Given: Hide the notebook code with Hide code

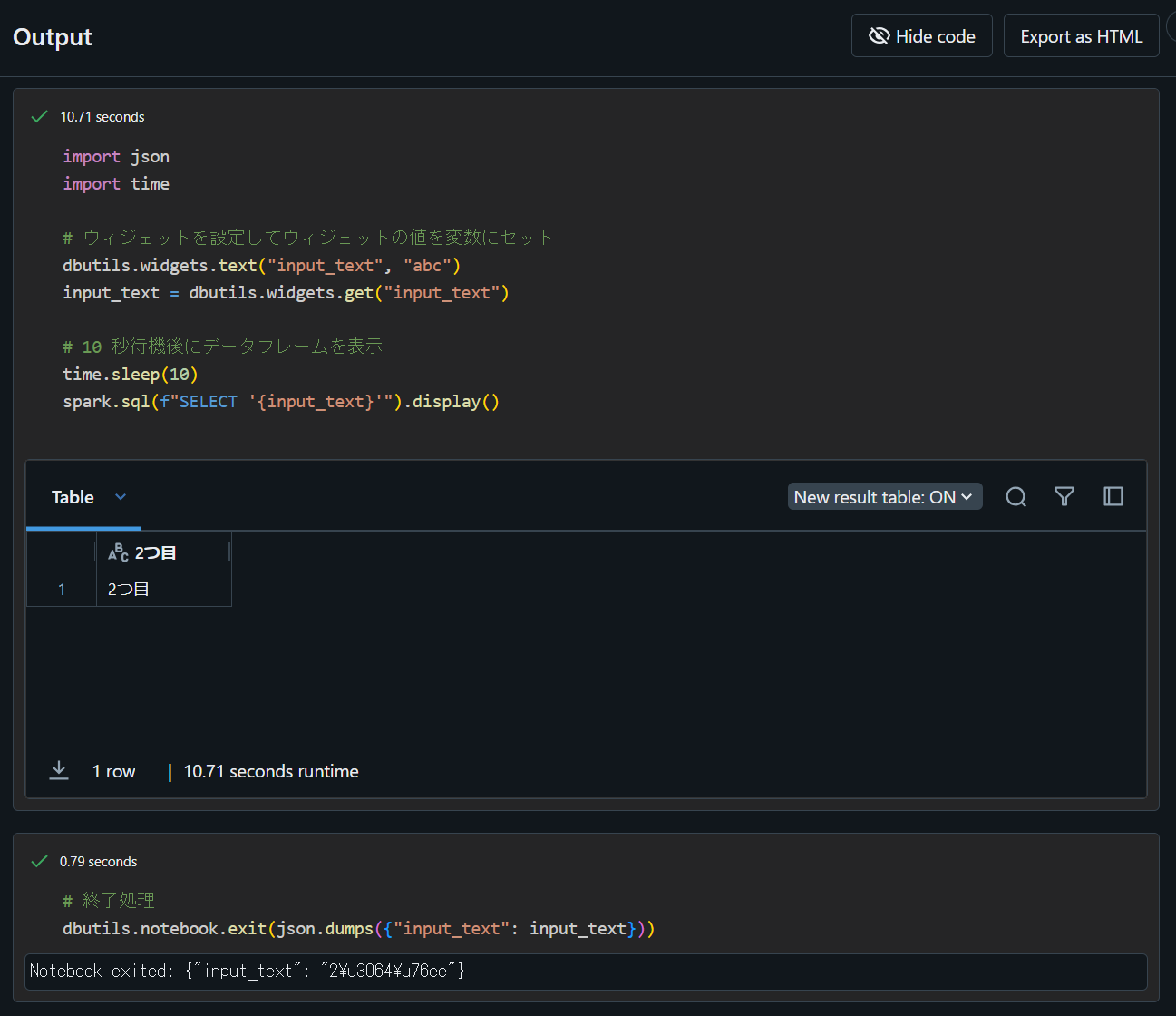Looking at the screenshot, I should (x=921, y=35).
